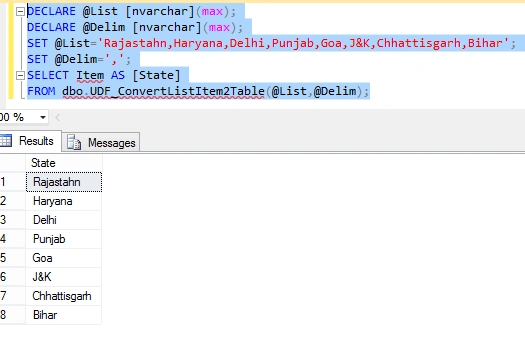Click the [State] alias in SELECT line
The image size is (525, 361).
156,75
